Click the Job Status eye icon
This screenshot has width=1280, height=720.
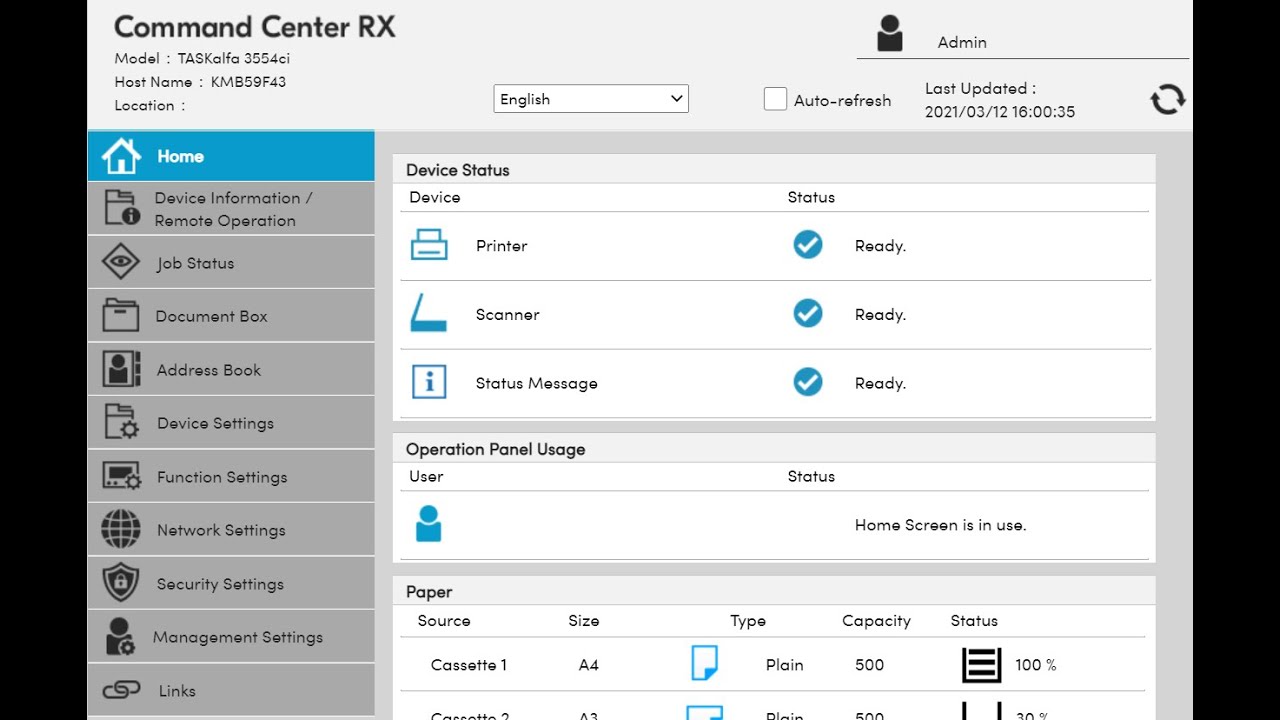coord(121,262)
